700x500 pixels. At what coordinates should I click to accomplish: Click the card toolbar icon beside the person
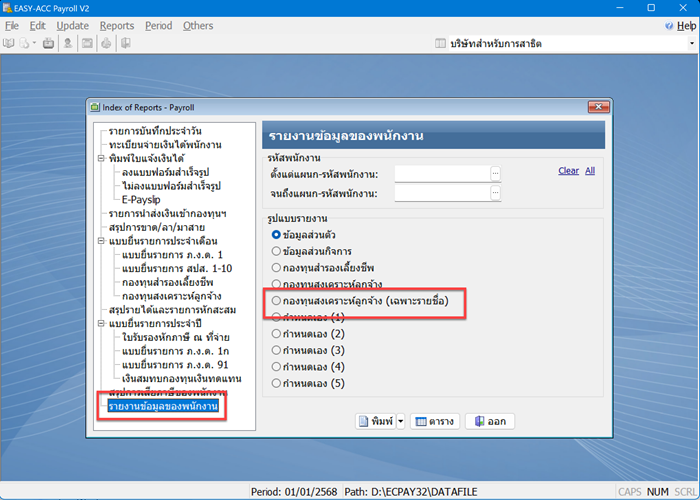click(x=88, y=44)
